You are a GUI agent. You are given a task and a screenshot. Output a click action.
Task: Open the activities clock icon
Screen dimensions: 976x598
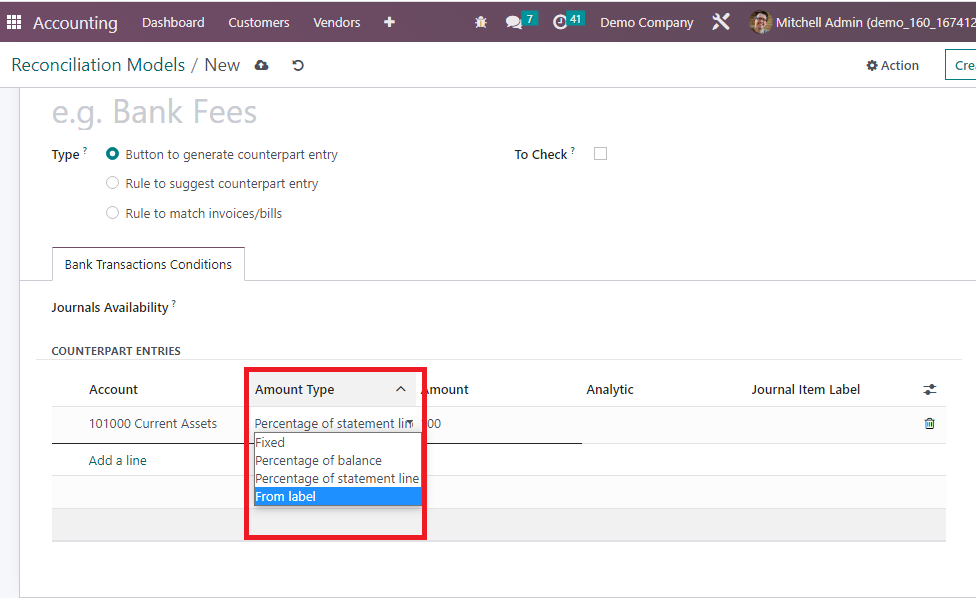pos(560,22)
